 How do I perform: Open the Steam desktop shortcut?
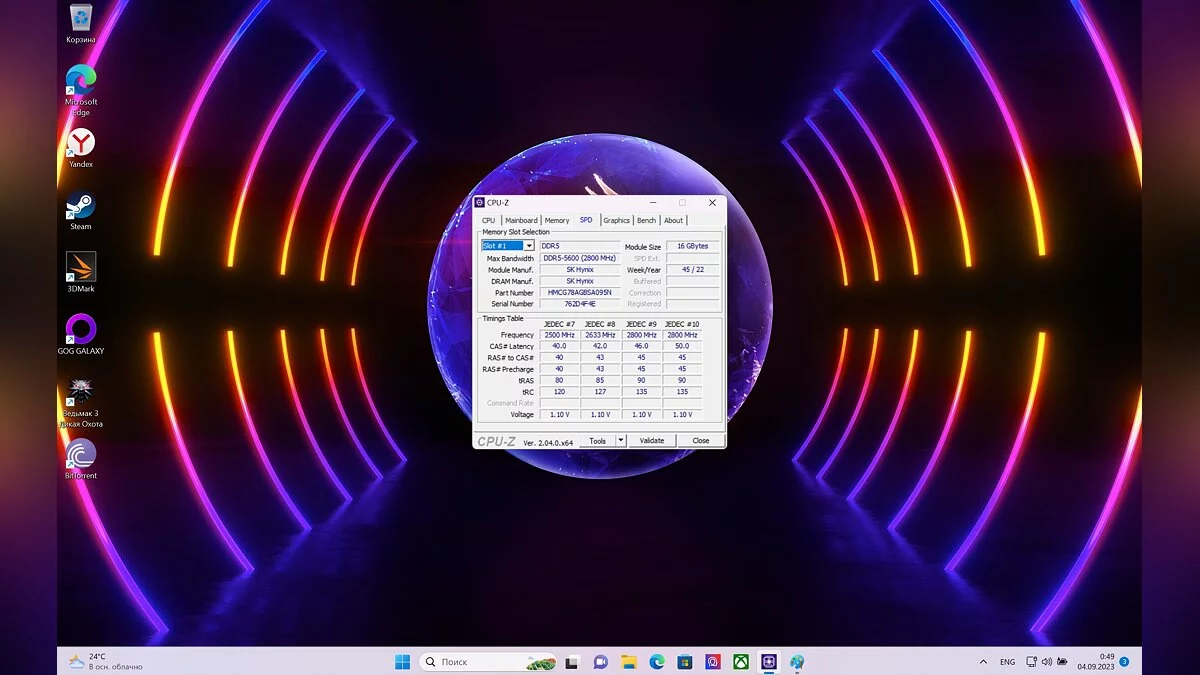(80, 207)
